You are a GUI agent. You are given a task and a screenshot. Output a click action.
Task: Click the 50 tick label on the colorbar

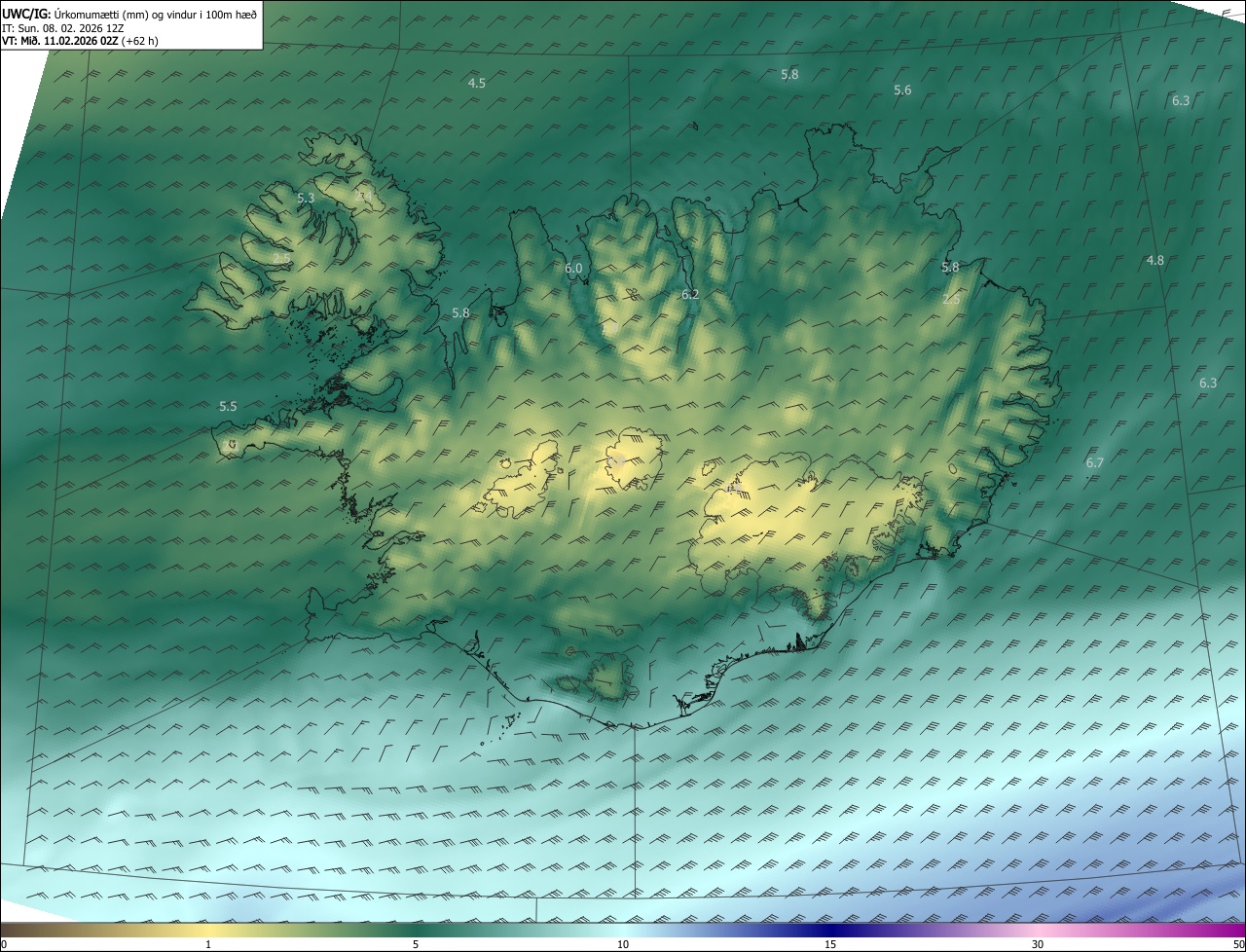tap(1238, 944)
